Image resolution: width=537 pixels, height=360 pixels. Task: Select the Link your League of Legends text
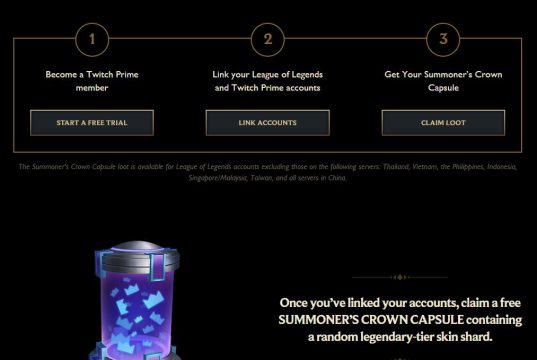(267, 74)
